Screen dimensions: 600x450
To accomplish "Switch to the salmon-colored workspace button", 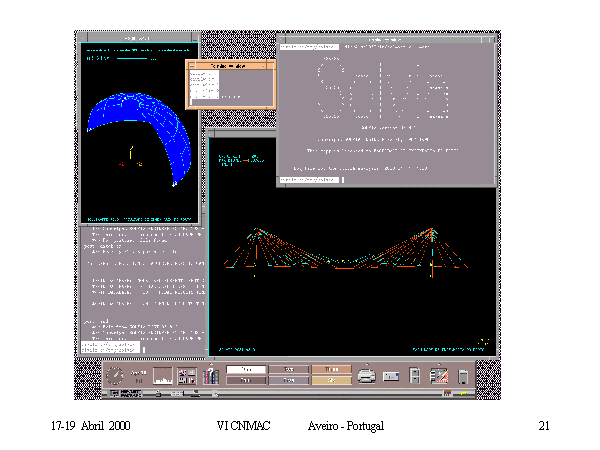I will (x=331, y=369).
